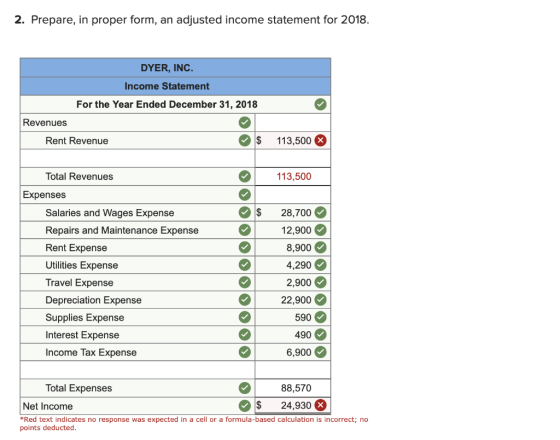Click the Rent Revenue label
The height and width of the screenshot is (440, 560).
(76, 141)
